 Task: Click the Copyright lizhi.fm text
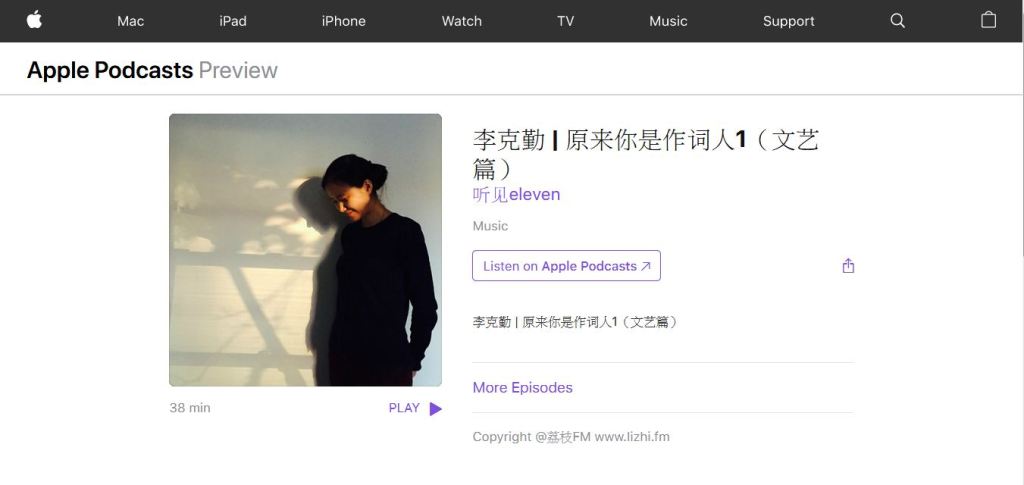pyautogui.click(x=571, y=437)
